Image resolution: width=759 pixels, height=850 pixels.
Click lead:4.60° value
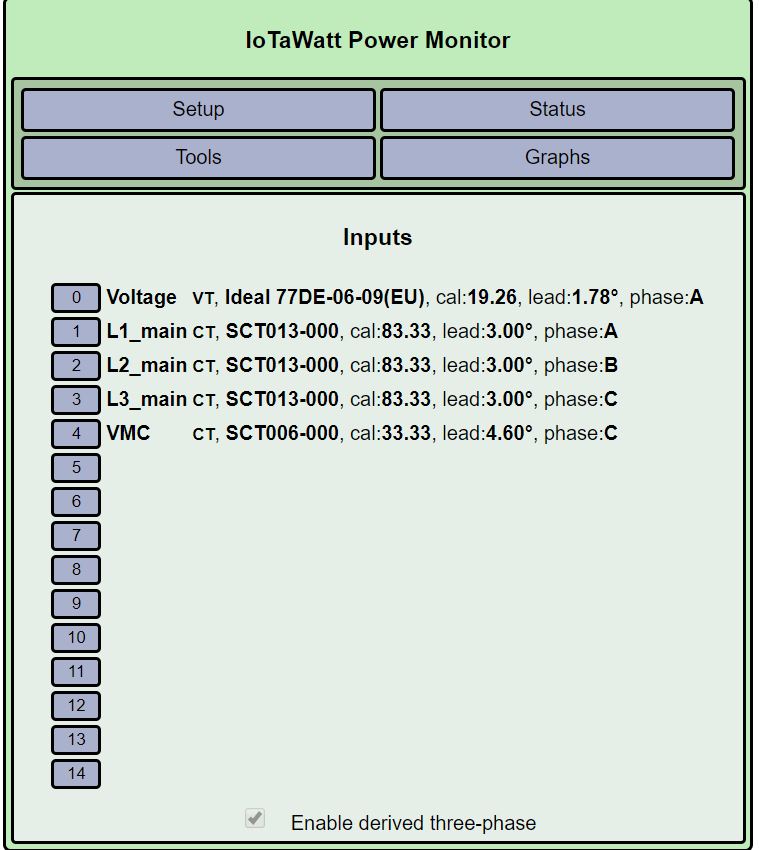[x=487, y=434]
